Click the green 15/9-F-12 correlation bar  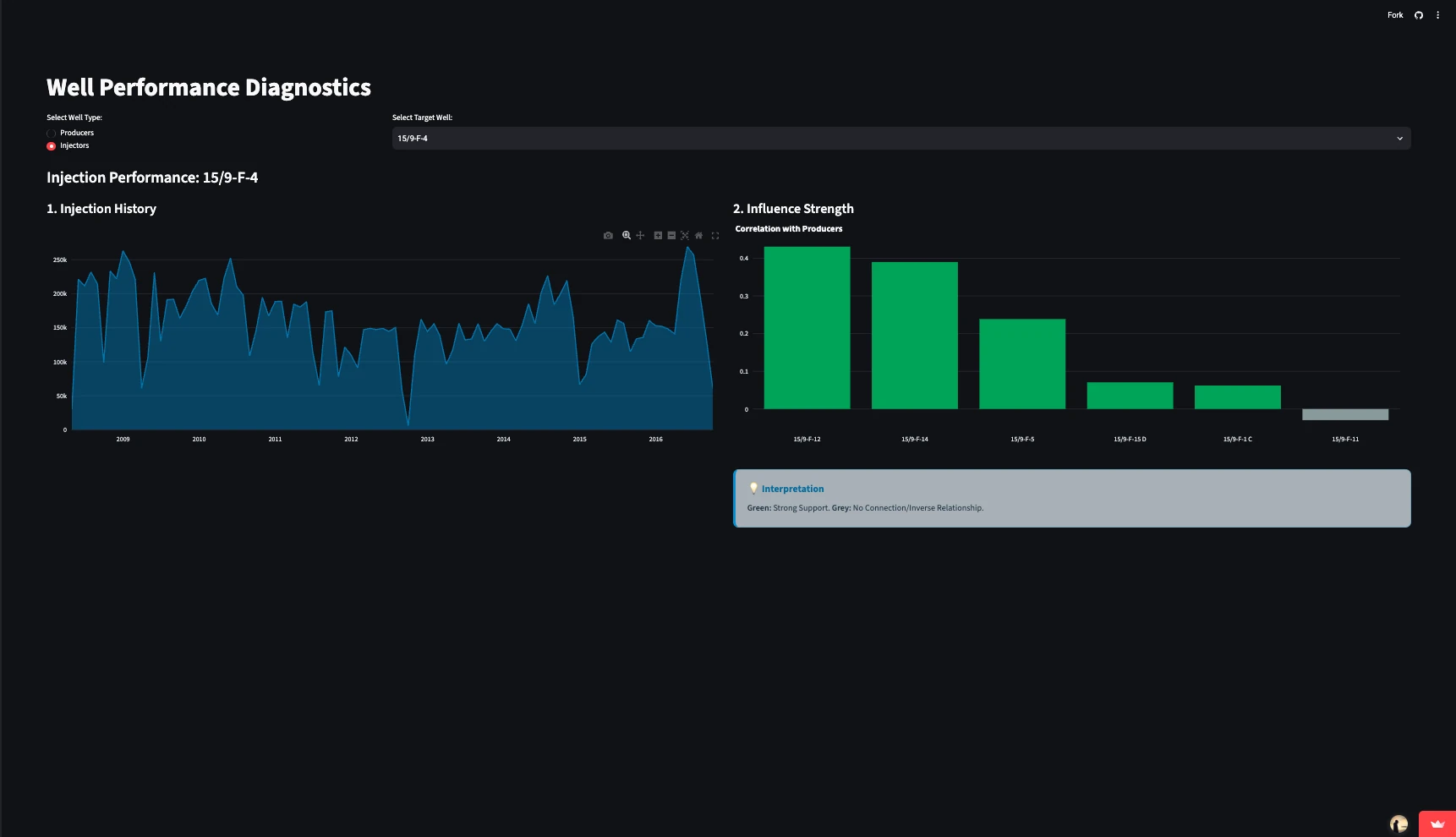coord(807,328)
